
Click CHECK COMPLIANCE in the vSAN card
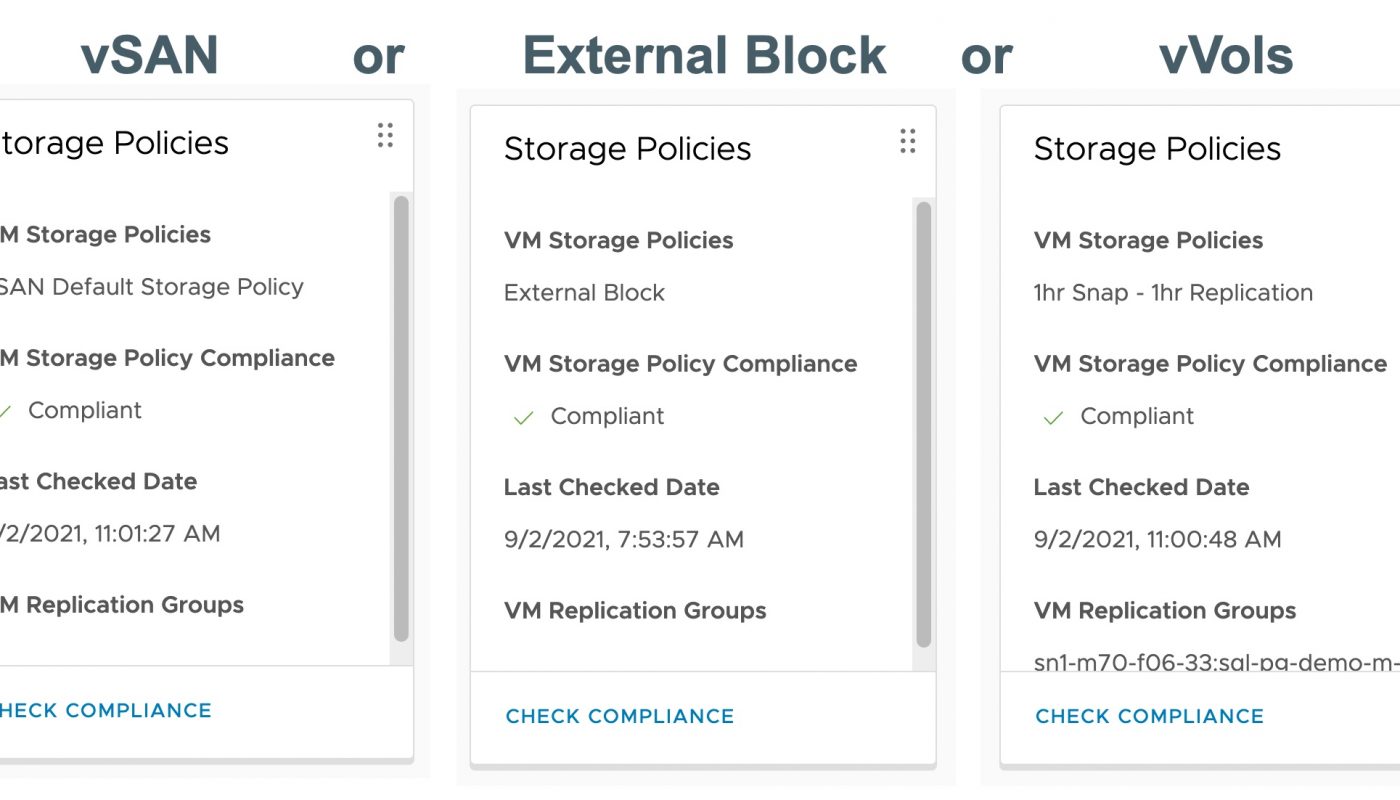tap(106, 711)
